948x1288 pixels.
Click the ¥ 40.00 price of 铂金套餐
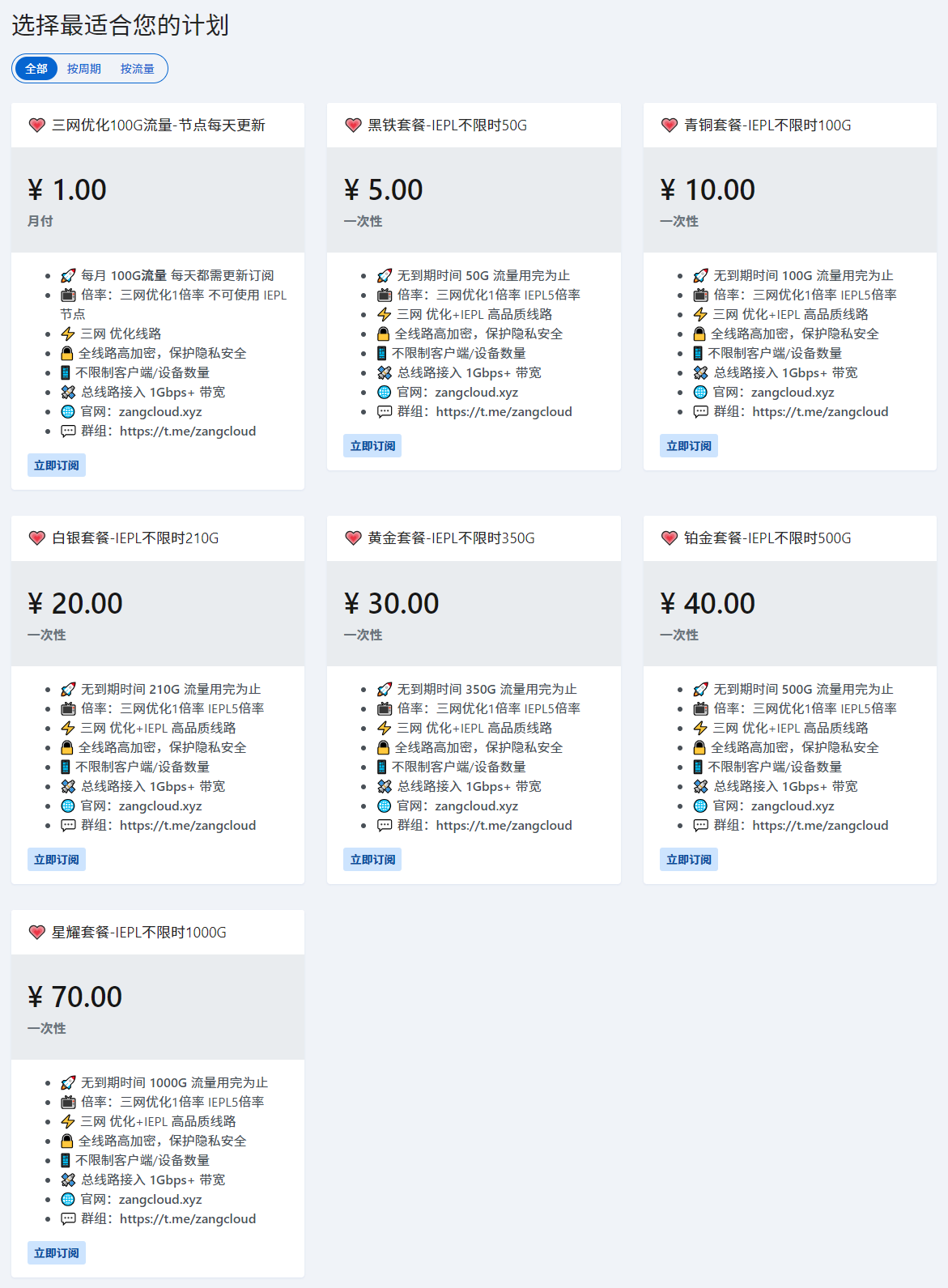point(708,604)
